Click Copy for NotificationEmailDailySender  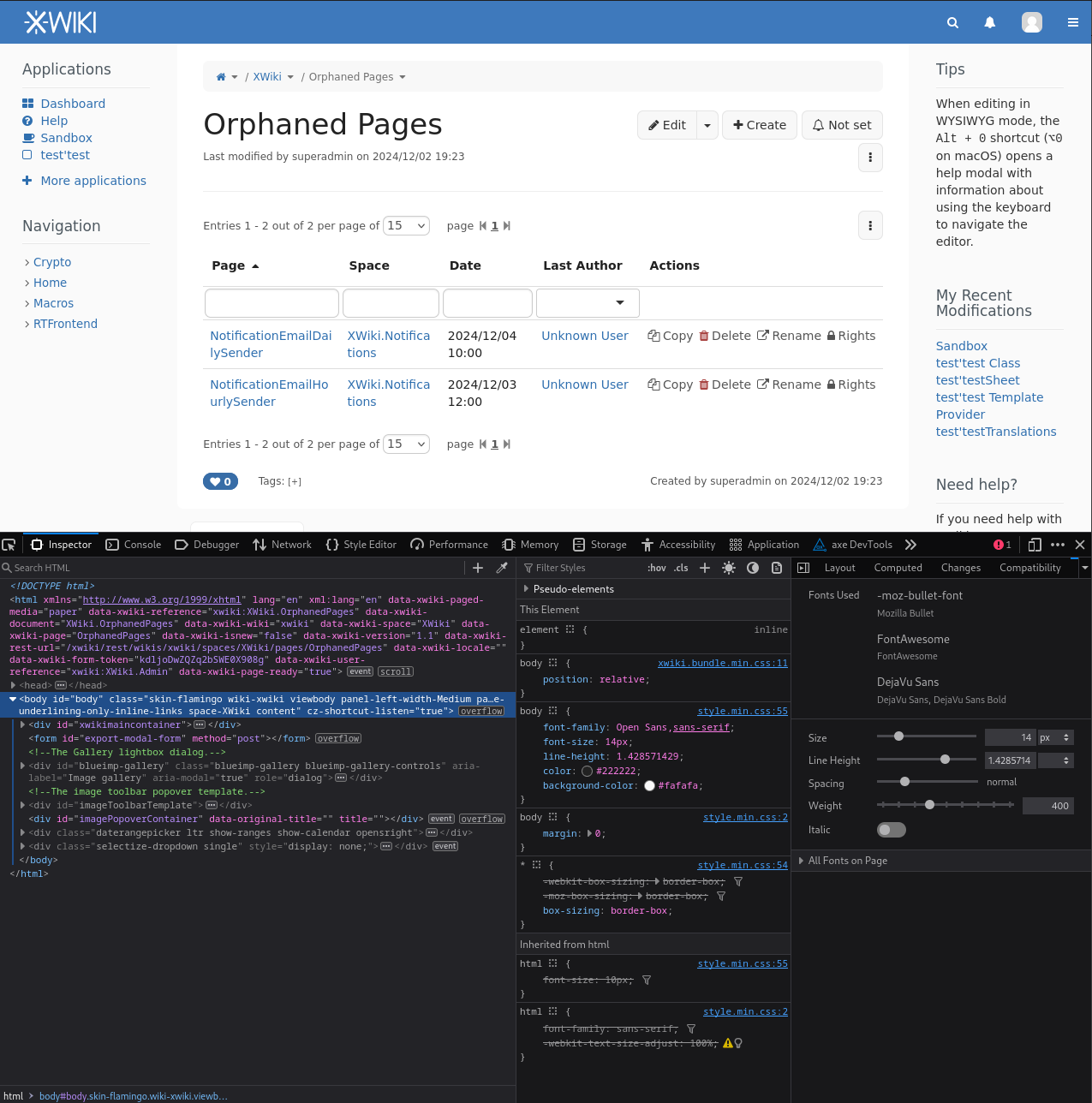671,336
